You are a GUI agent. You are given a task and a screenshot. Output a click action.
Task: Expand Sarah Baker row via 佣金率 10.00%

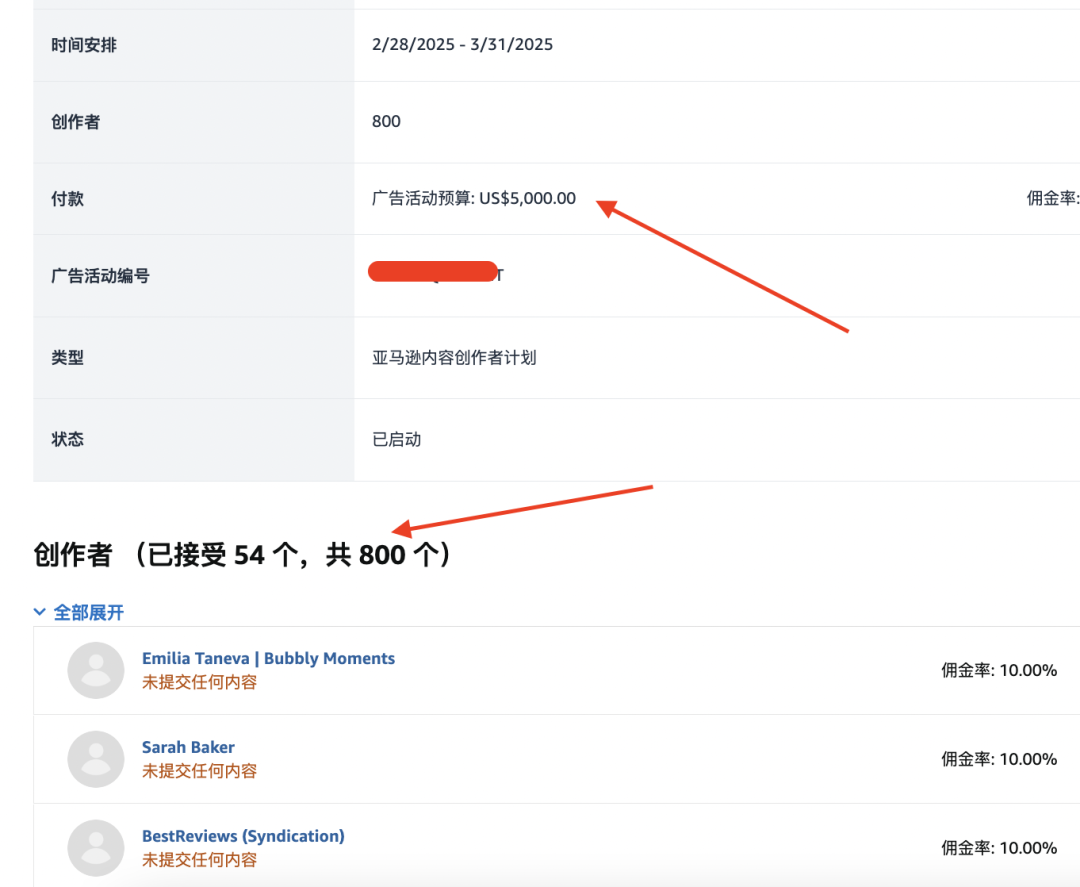[999, 760]
